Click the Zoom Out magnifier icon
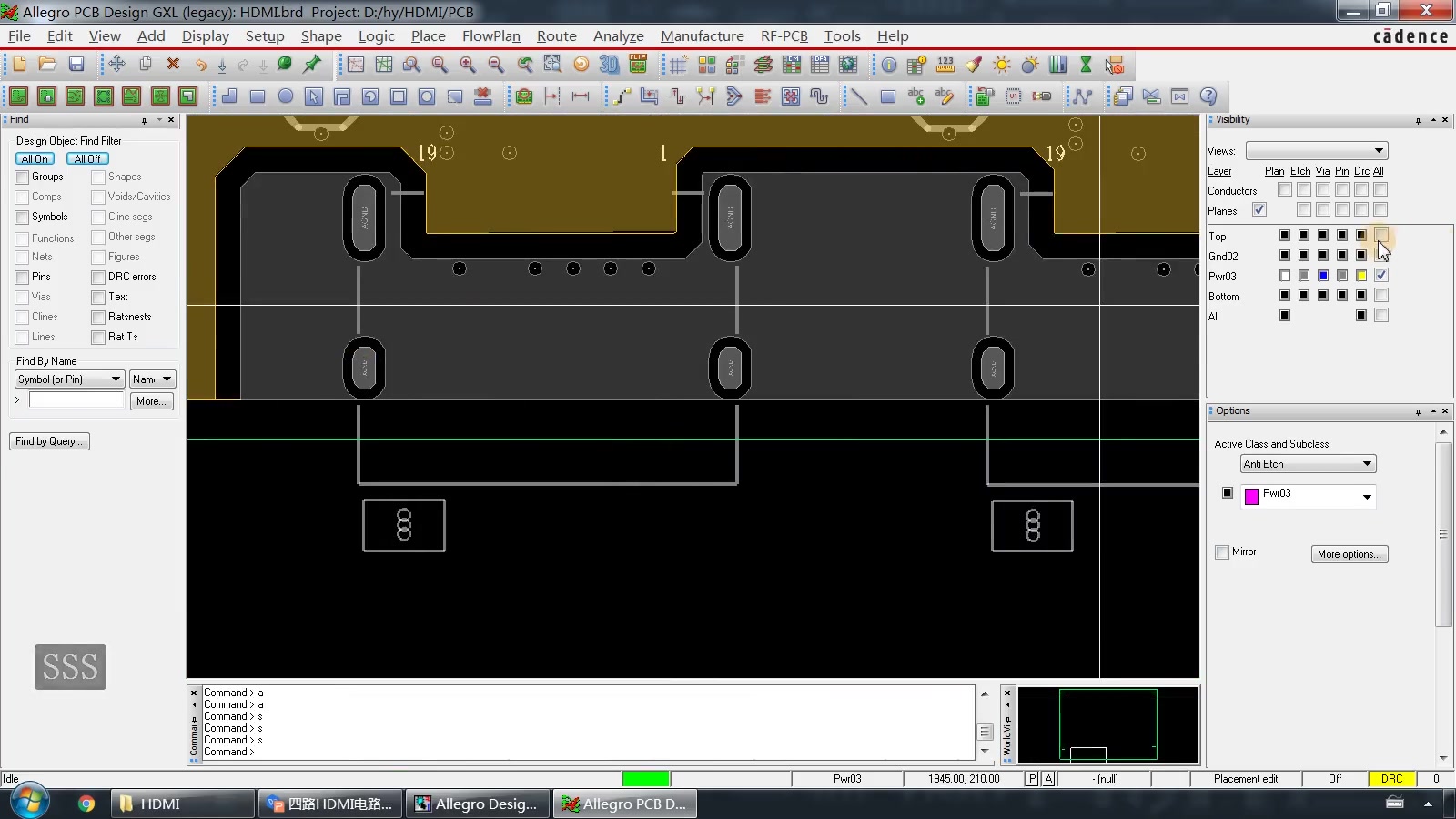The height and width of the screenshot is (819, 1456). (x=496, y=65)
